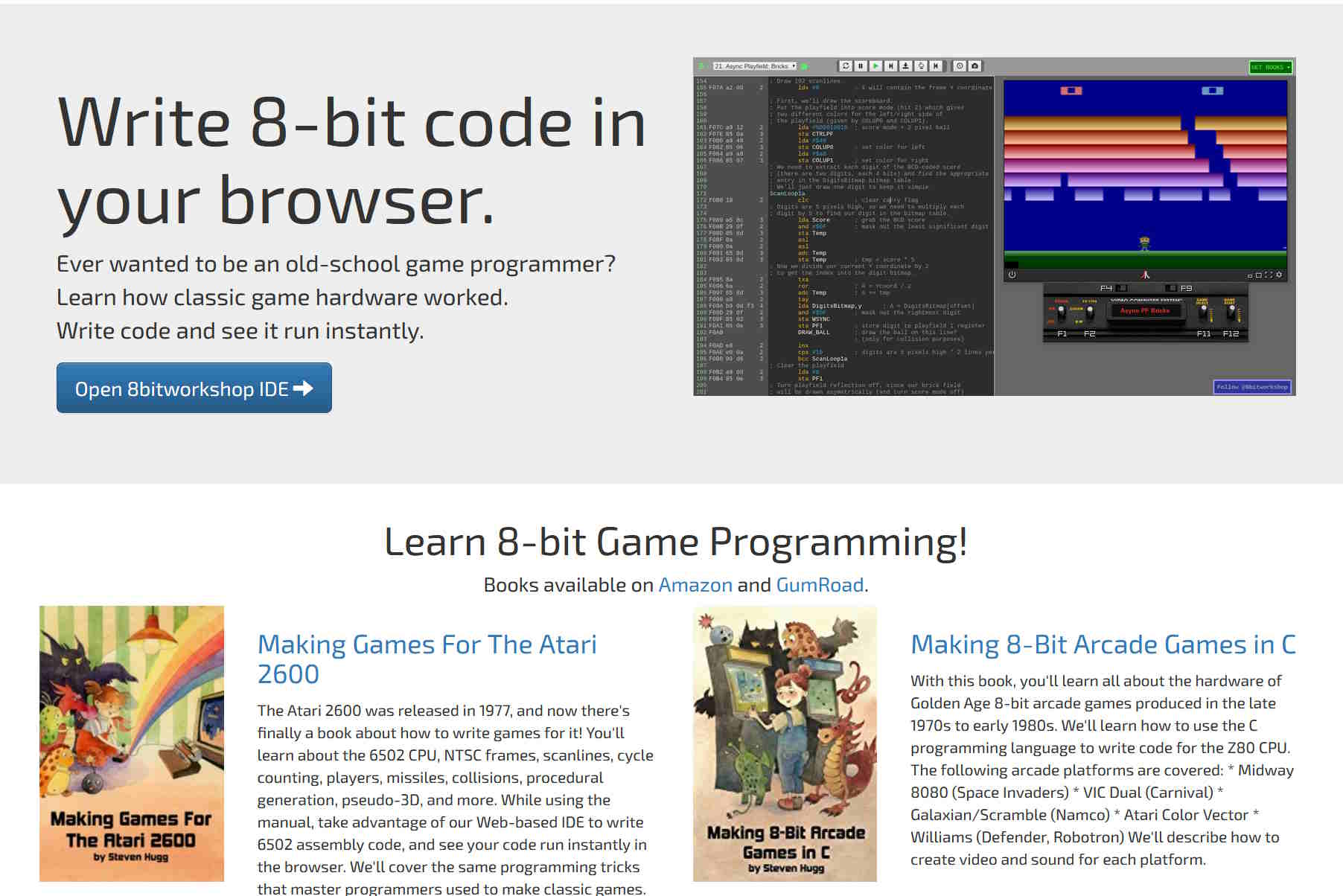1343x896 pixels.
Task: Open the '21. Async Playfield: Bricks' file selector
Action: [755, 65]
